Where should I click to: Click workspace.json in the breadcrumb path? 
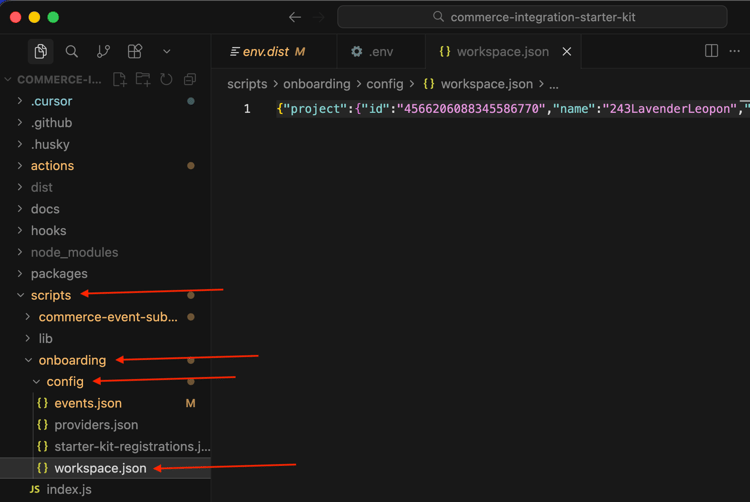click(x=486, y=84)
